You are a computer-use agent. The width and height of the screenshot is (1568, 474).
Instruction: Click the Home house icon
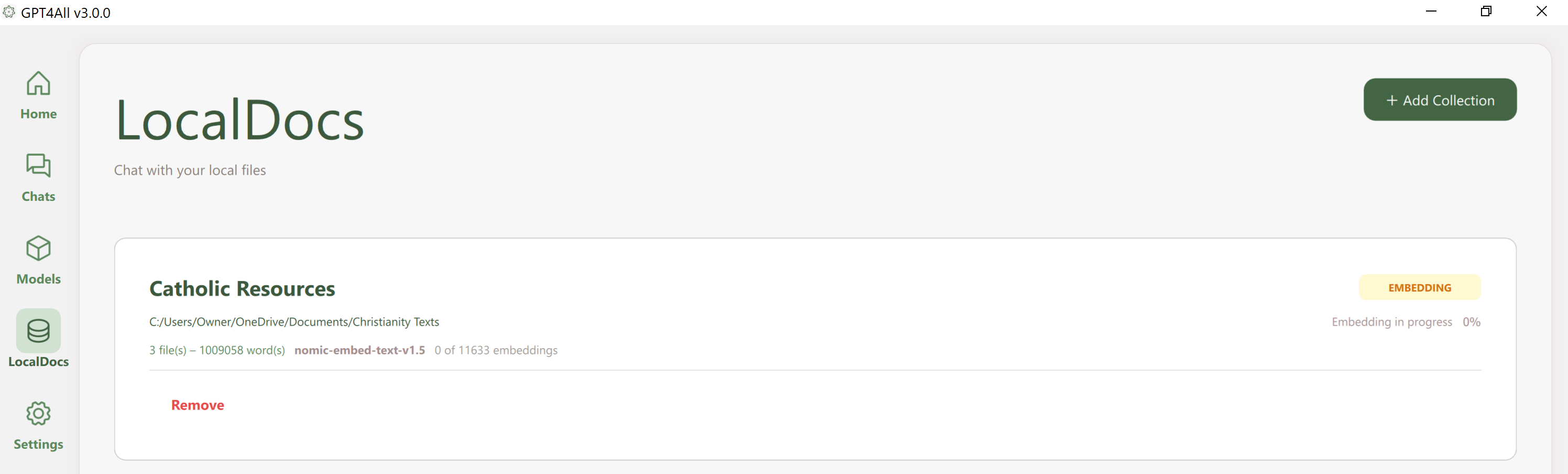(x=38, y=83)
